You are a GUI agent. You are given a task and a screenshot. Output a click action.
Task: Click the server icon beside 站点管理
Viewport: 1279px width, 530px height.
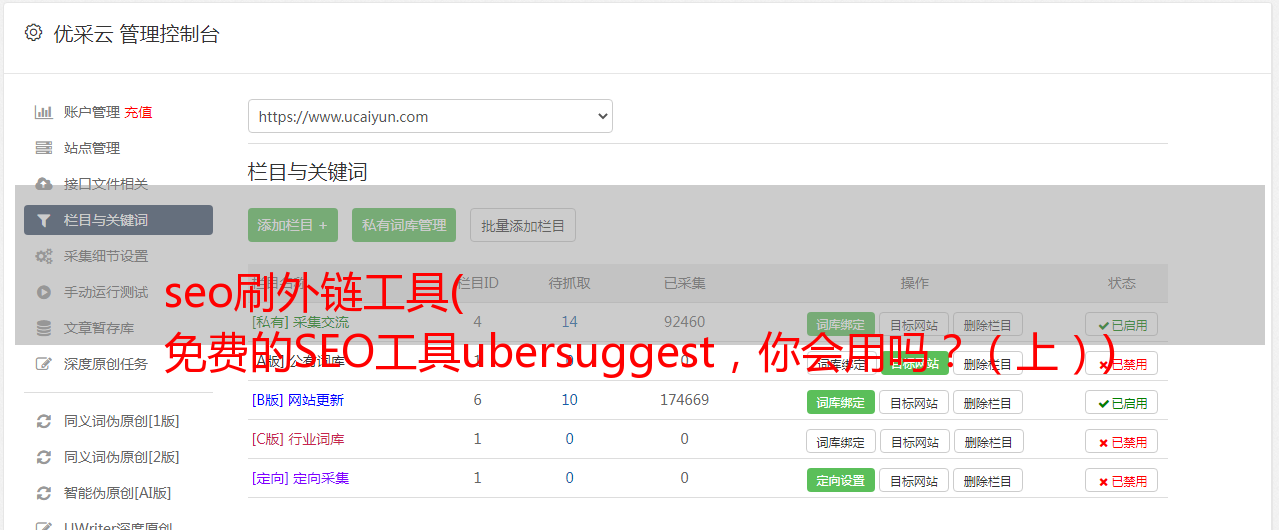tap(44, 148)
